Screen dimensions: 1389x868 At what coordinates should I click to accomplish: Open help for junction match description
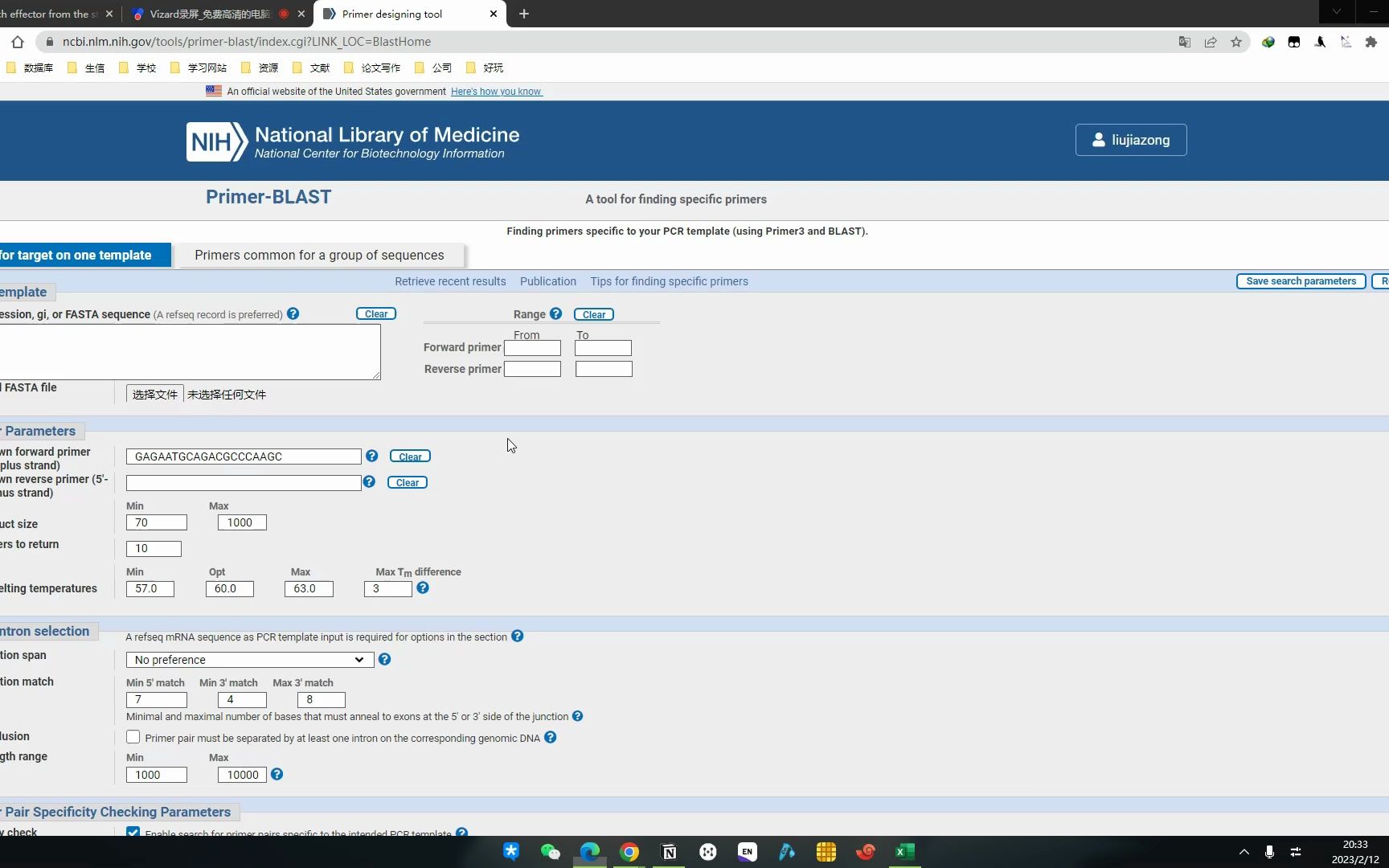pos(577,716)
